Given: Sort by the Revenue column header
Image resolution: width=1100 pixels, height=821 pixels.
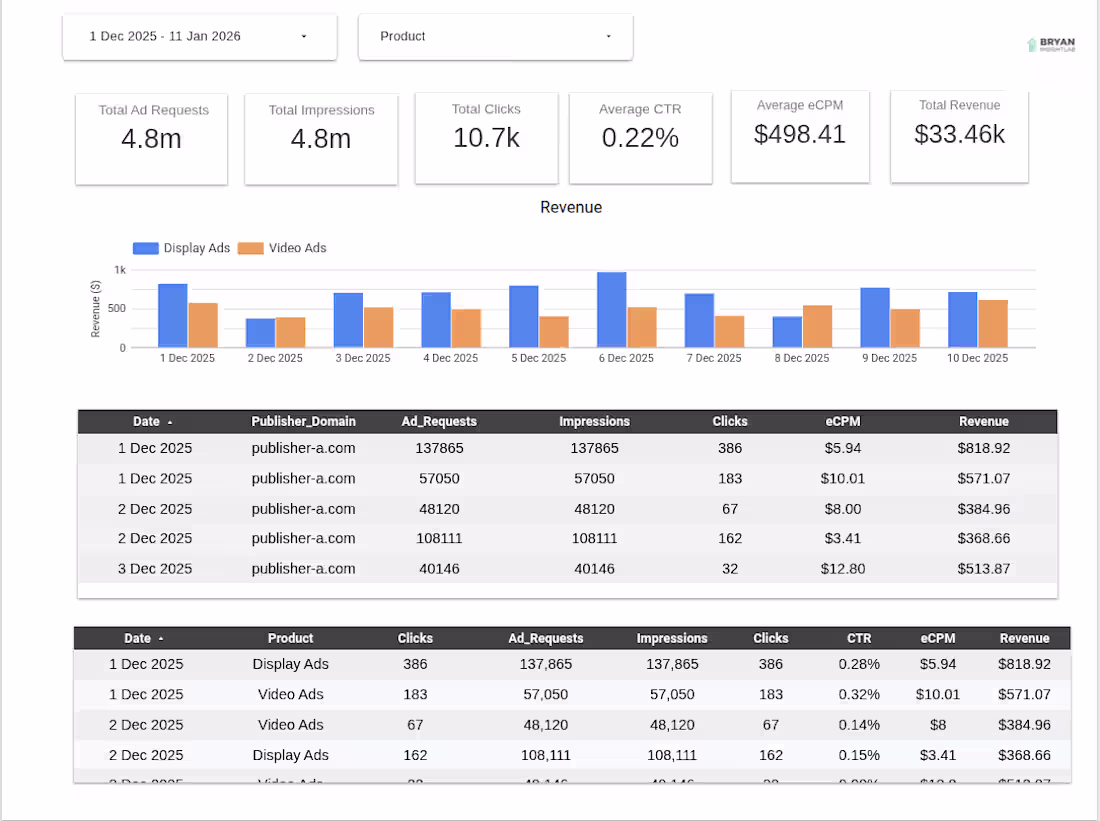Looking at the screenshot, I should click(x=983, y=421).
